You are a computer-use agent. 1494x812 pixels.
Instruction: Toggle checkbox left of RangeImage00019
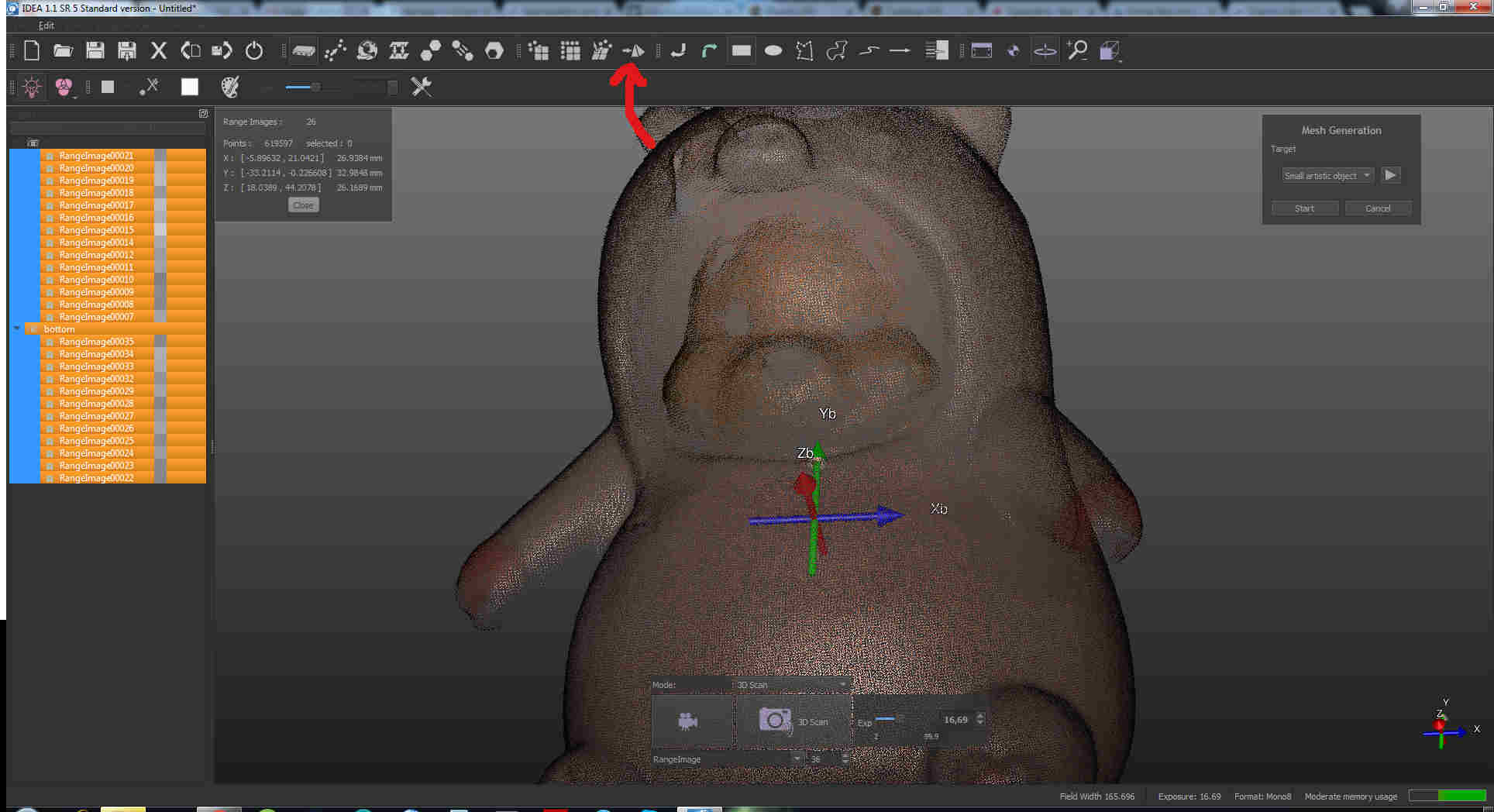(x=50, y=181)
